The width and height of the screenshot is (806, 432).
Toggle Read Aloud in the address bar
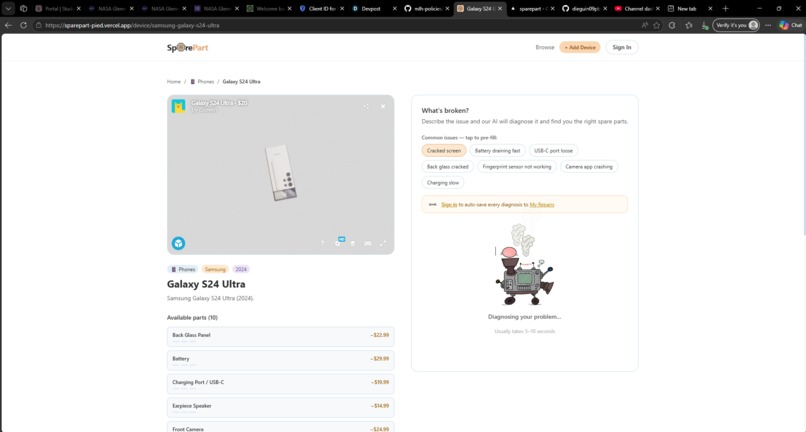645,25
